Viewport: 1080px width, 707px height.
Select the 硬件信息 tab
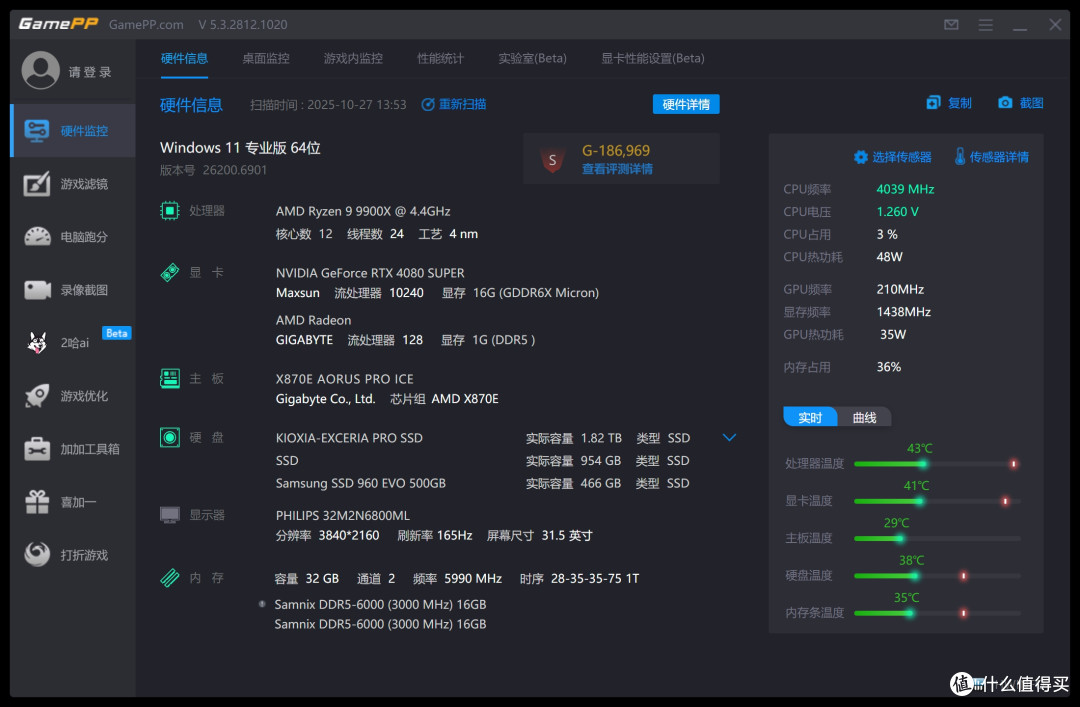pos(184,59)
